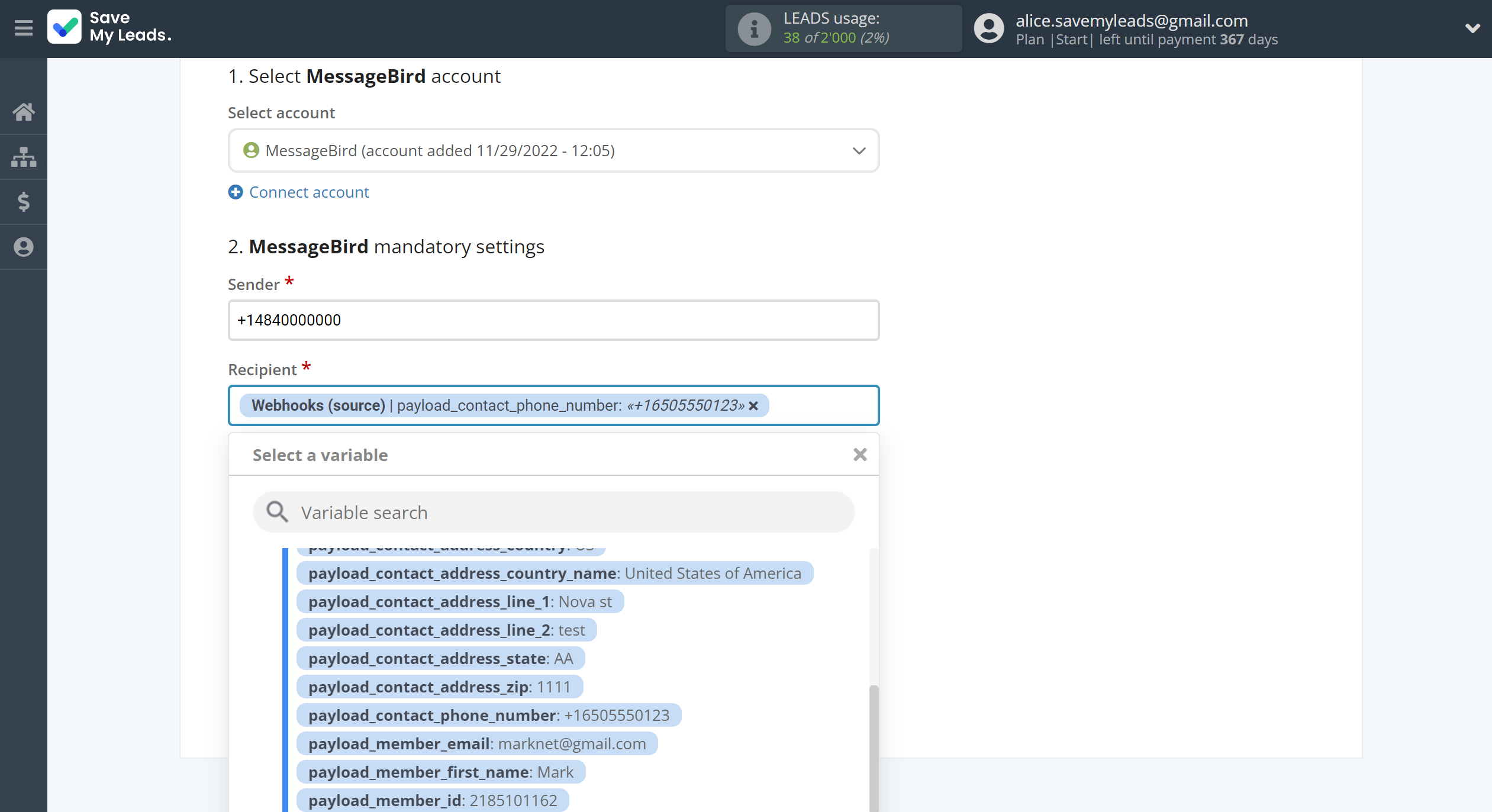
Task: Select payload_contact_address_zip variable
Action: [439, 687]
